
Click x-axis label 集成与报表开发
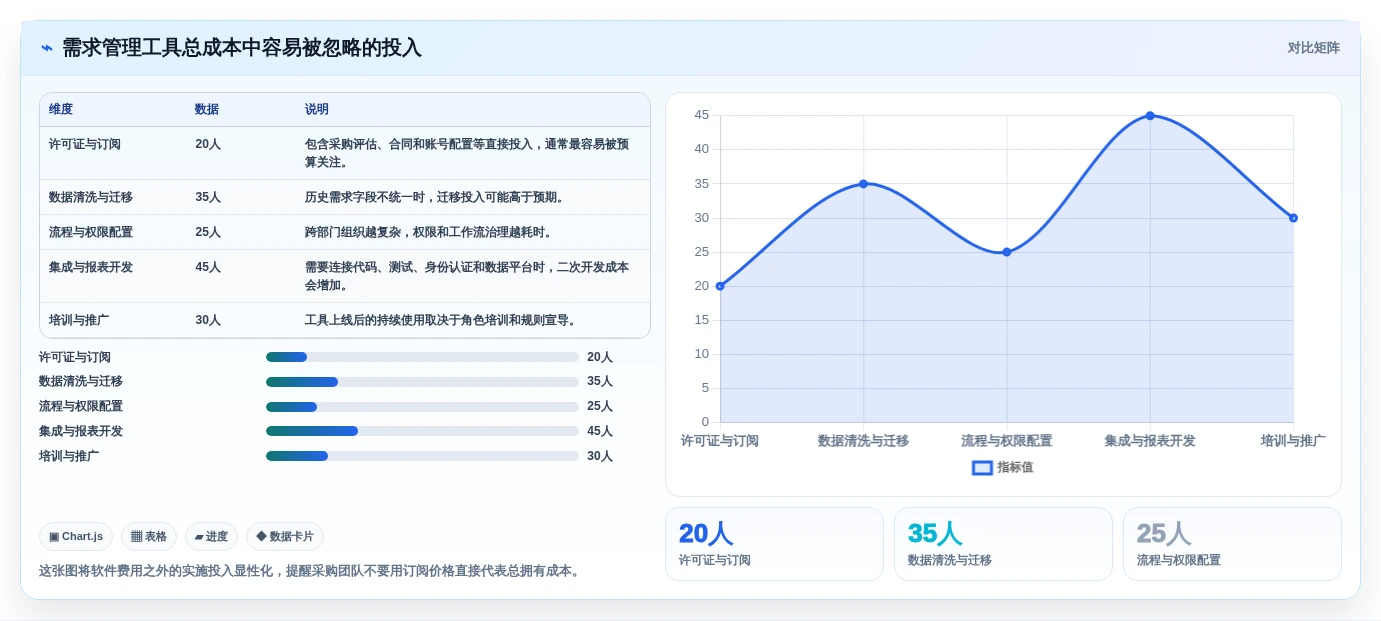tap(1150, 441)
